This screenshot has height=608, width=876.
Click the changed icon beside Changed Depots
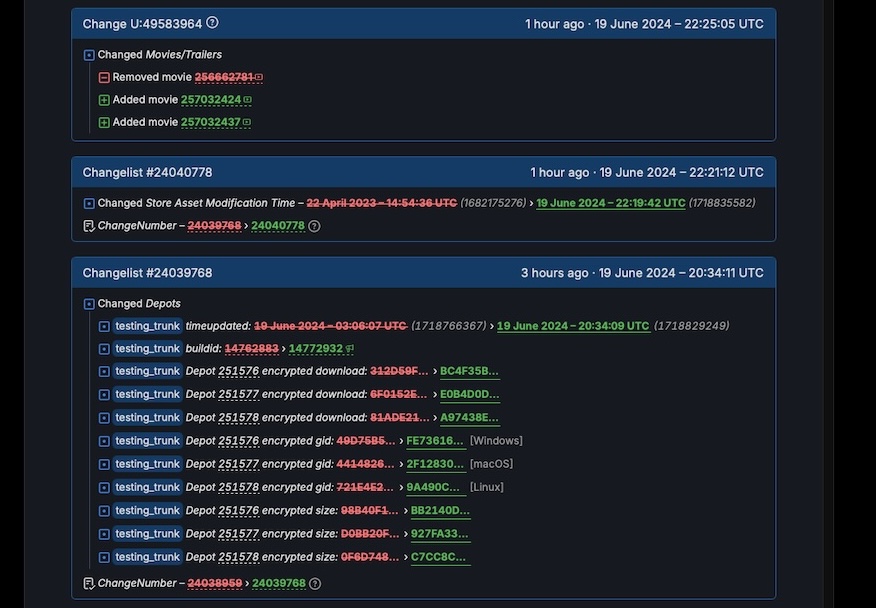(89, 304)
